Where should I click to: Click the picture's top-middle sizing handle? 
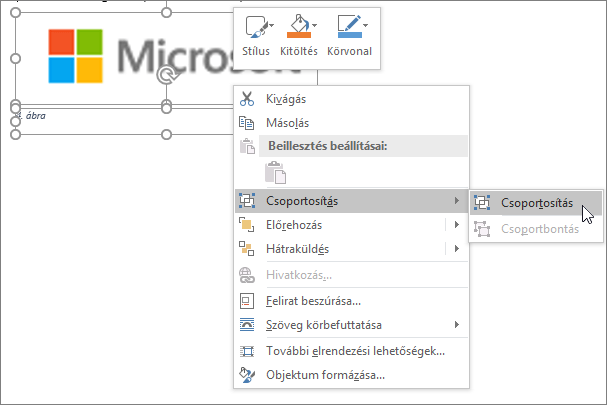(x=166, y=12)
